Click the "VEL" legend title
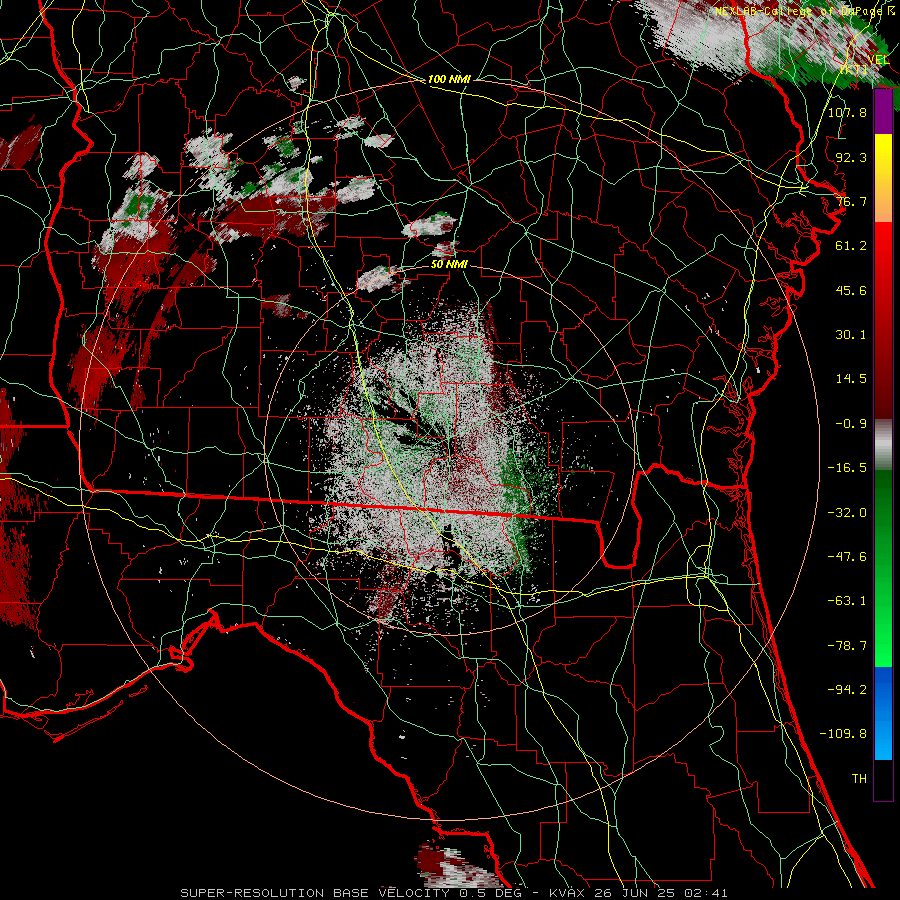The image size is (900, 900). [878, 59]
